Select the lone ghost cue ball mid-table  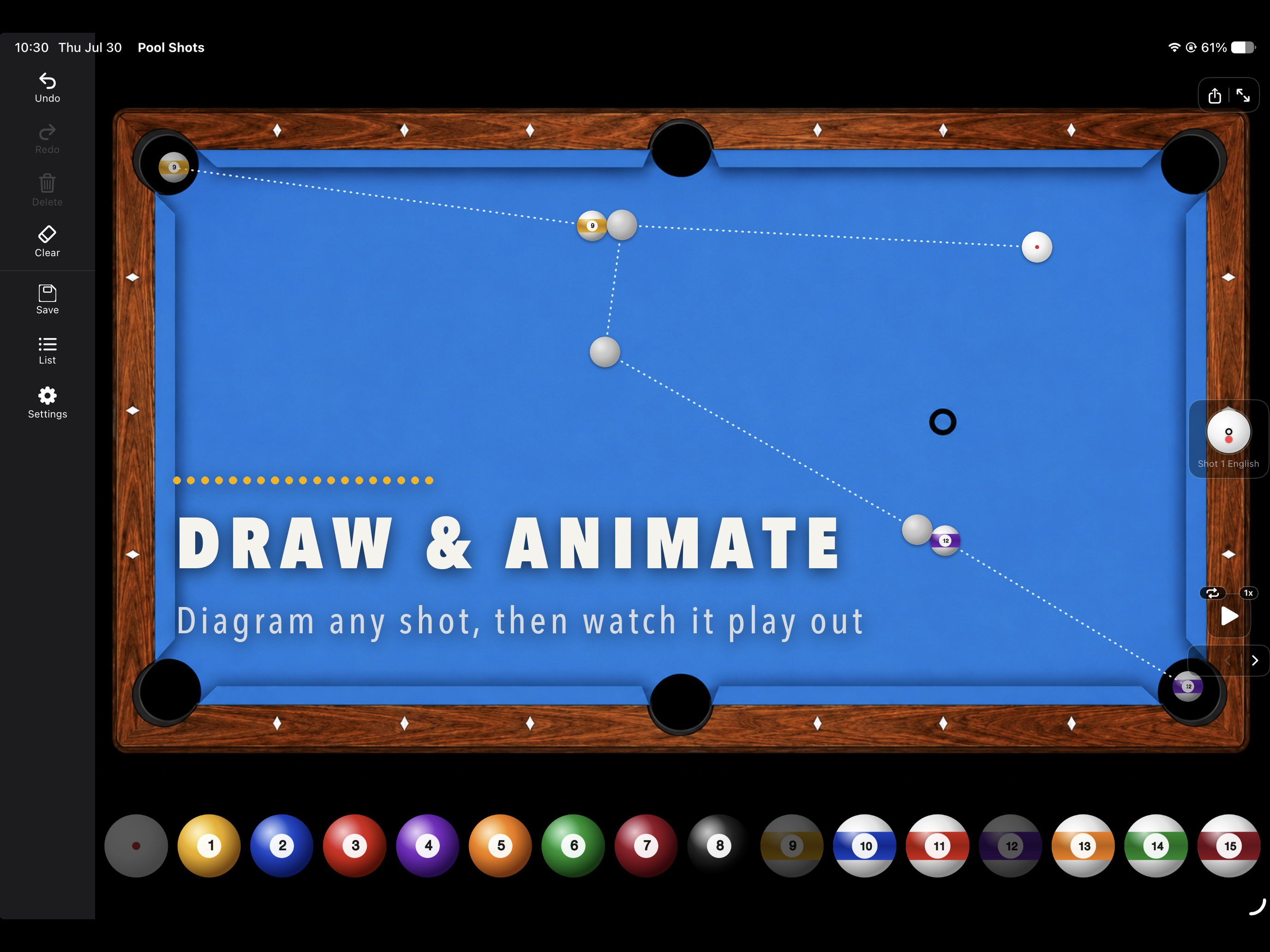[605, 352]
